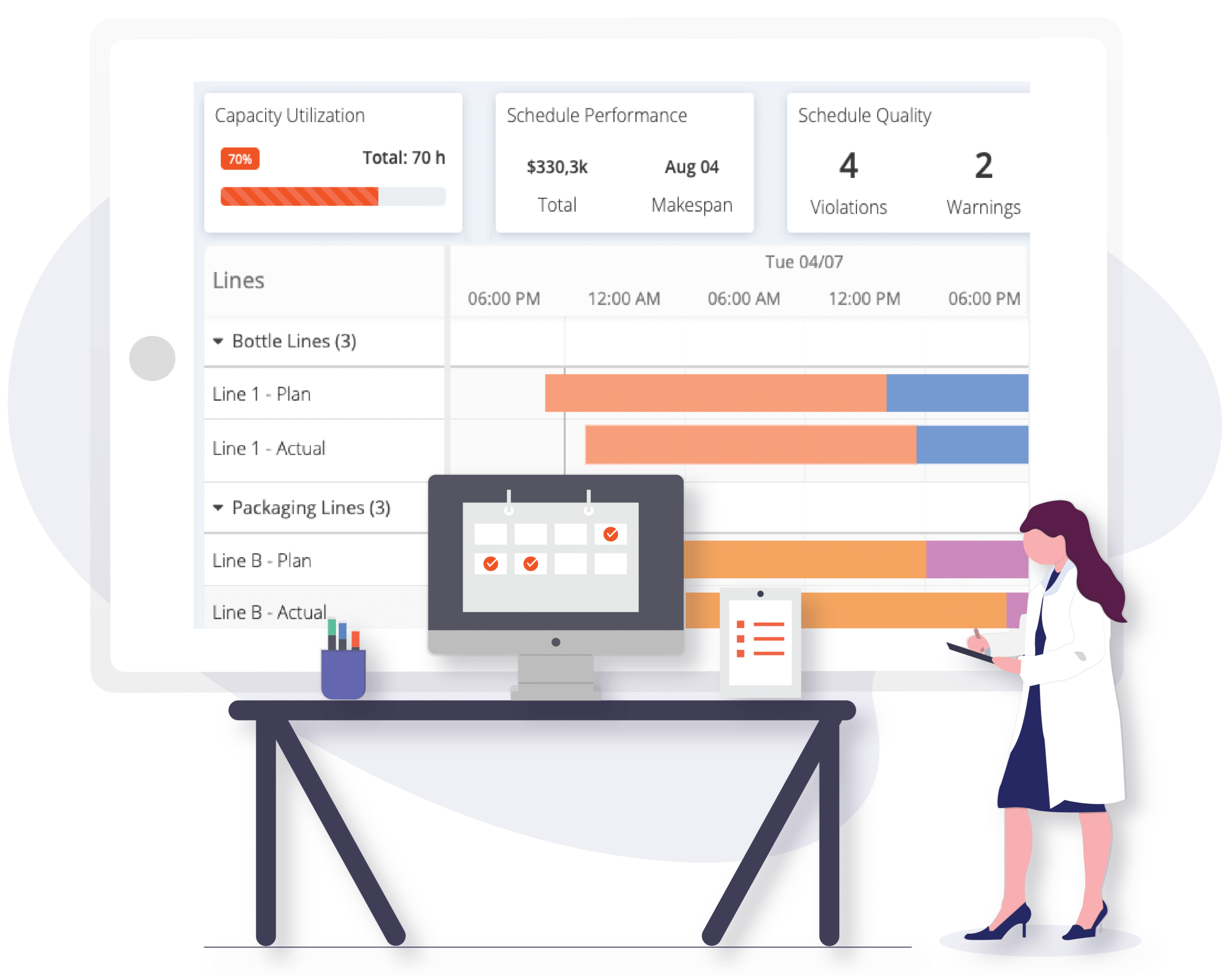Click the purple Line B - Plan task bar
Viewport: 1232px width, 976px height.
click(976, 559)
